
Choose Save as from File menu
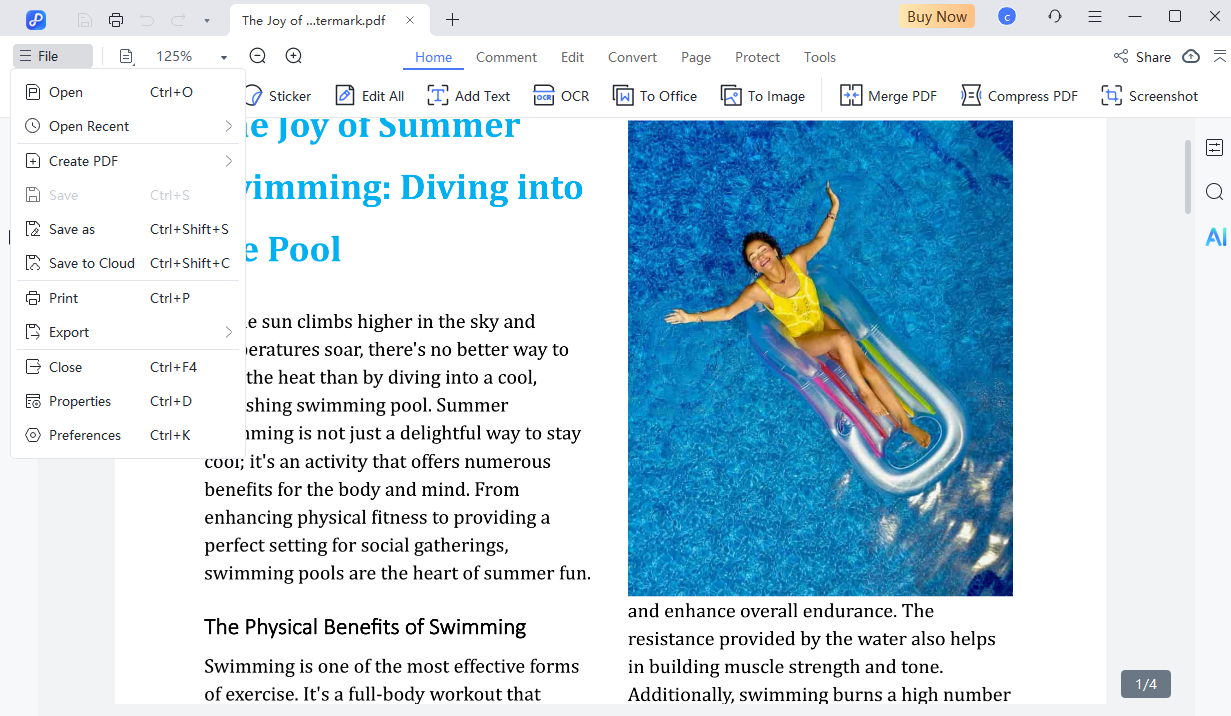72,229
